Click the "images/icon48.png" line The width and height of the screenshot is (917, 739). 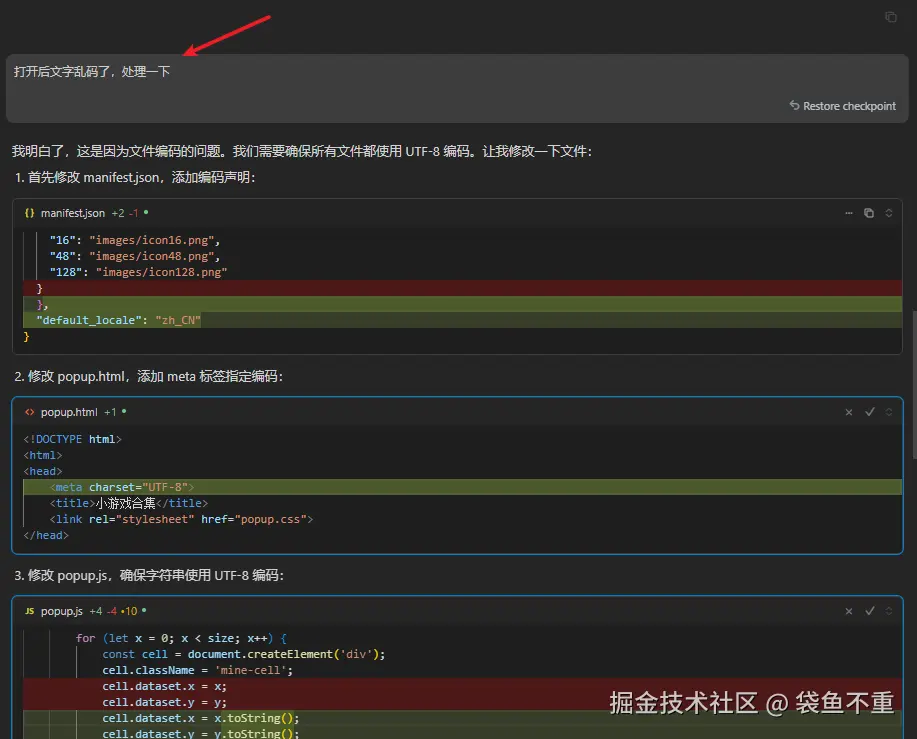tap(135, 256)
